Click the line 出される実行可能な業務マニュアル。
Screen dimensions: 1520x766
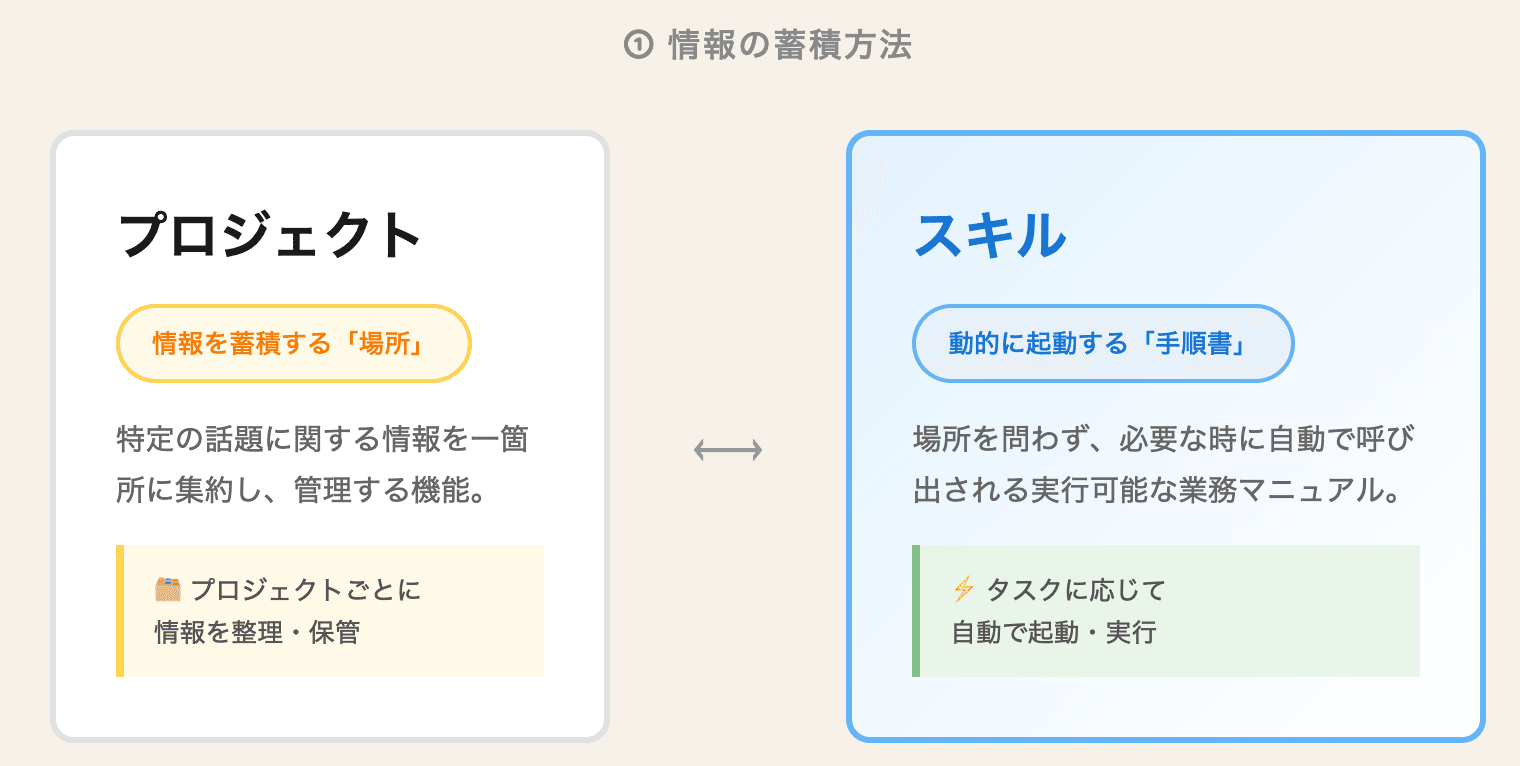tap(1155, 490)
